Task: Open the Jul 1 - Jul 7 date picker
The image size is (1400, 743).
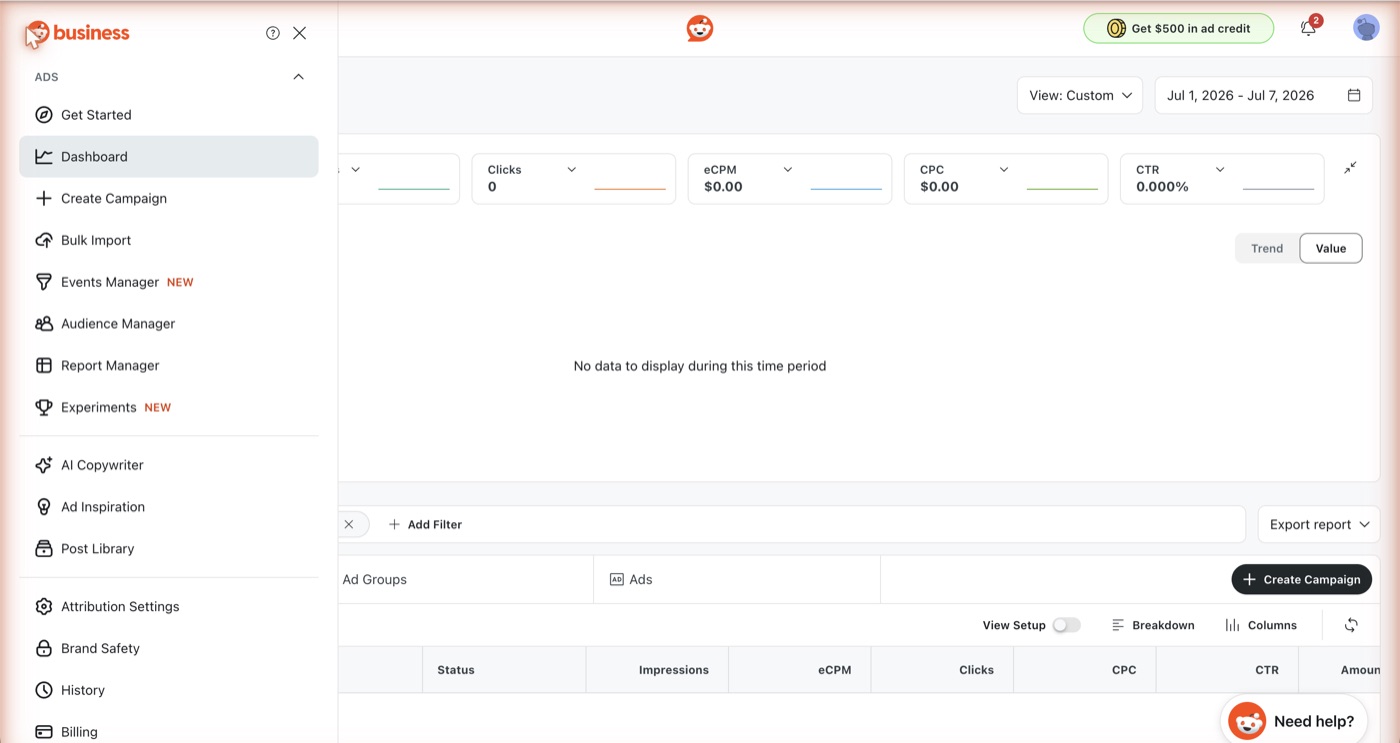Action: [x=1264, y=95]
